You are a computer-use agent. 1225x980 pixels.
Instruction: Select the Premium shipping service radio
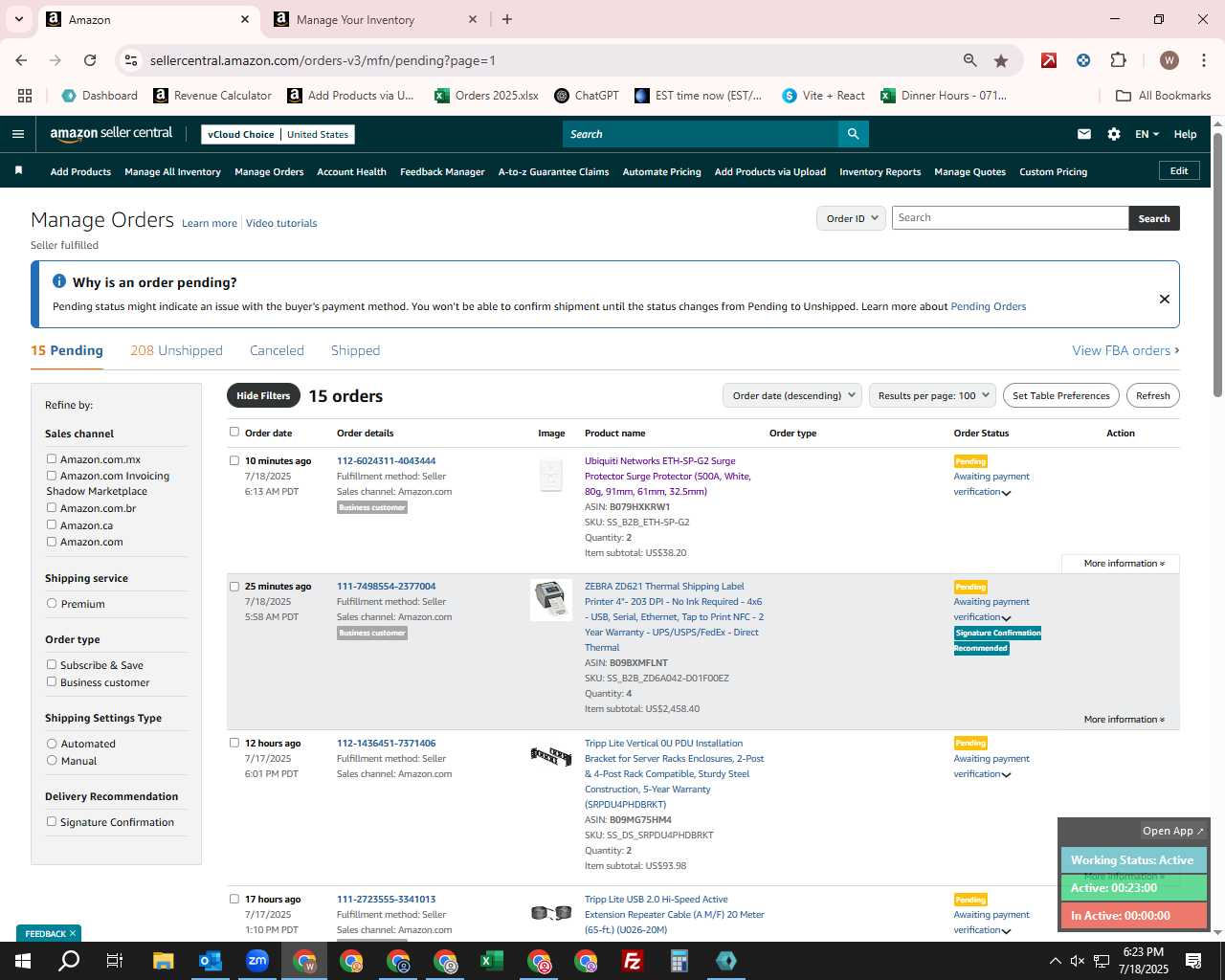coord(52,603)
